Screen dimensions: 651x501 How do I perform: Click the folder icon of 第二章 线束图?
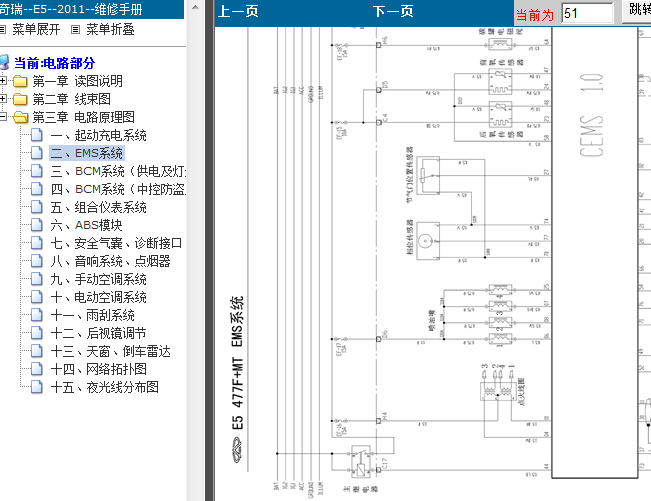(20, 99)
